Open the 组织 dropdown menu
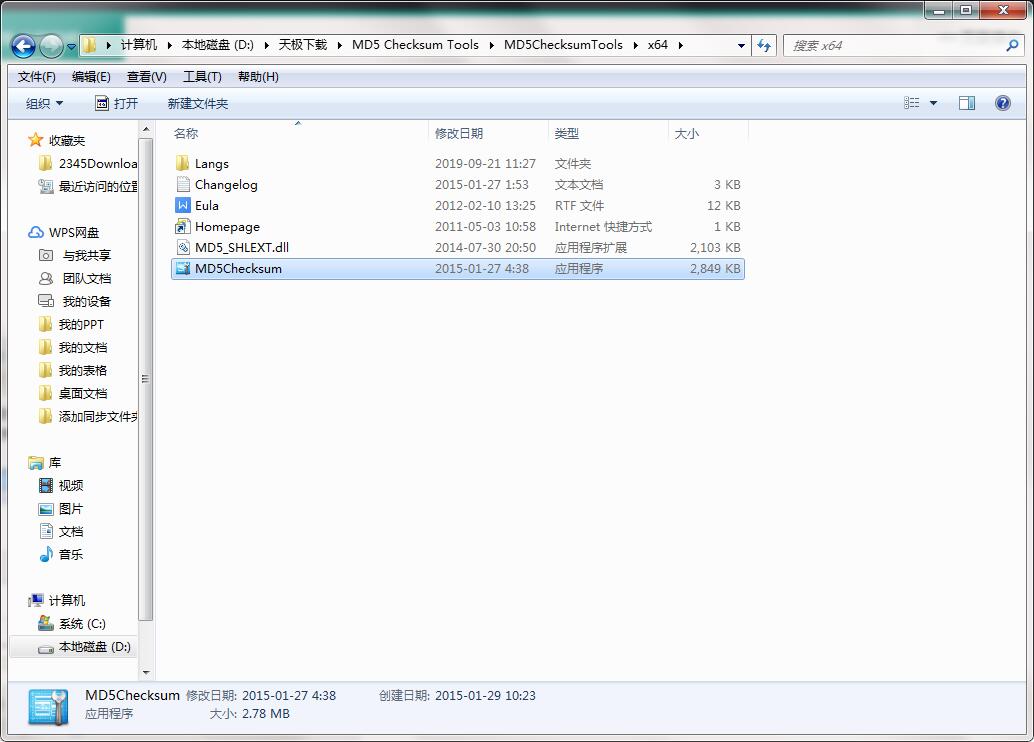1034x742 pixels. tap(44, 104)
